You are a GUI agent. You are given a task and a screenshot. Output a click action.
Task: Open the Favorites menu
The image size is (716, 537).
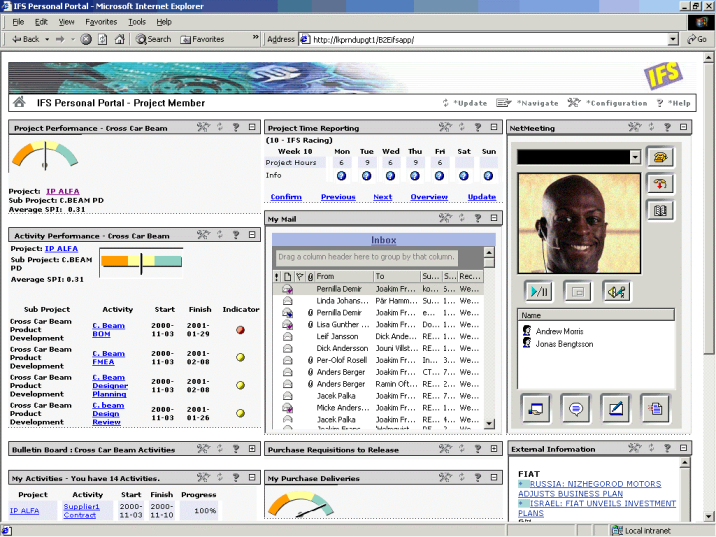101,22
